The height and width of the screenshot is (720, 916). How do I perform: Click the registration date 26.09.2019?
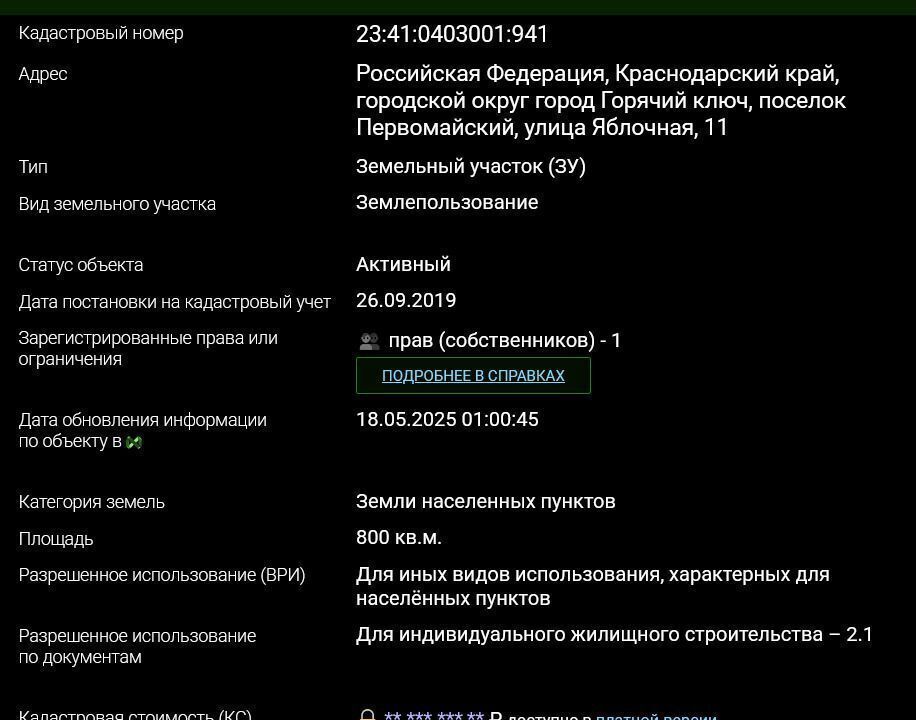[406, 300]
